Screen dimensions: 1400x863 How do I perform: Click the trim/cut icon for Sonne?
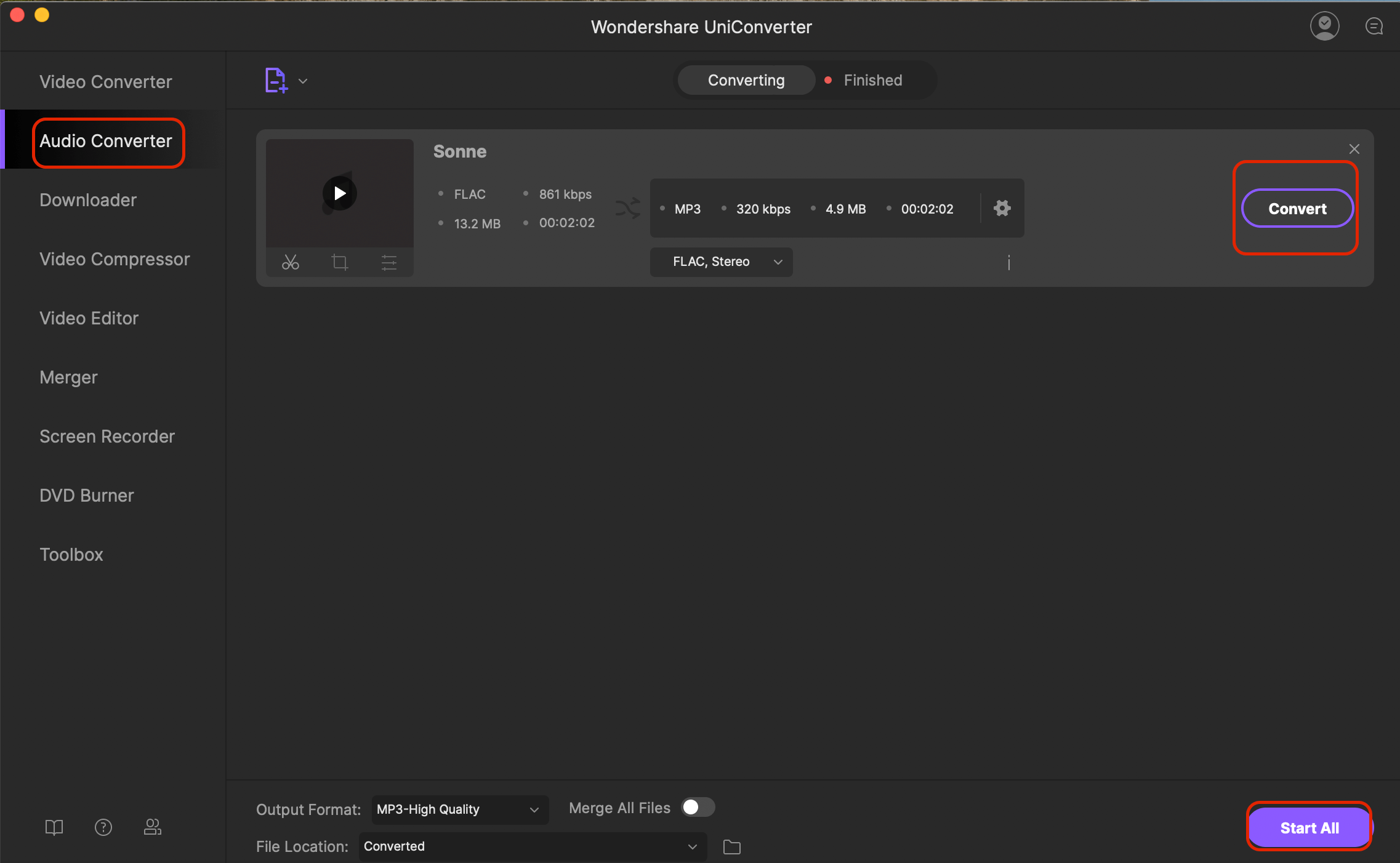[x=290, y=261]
